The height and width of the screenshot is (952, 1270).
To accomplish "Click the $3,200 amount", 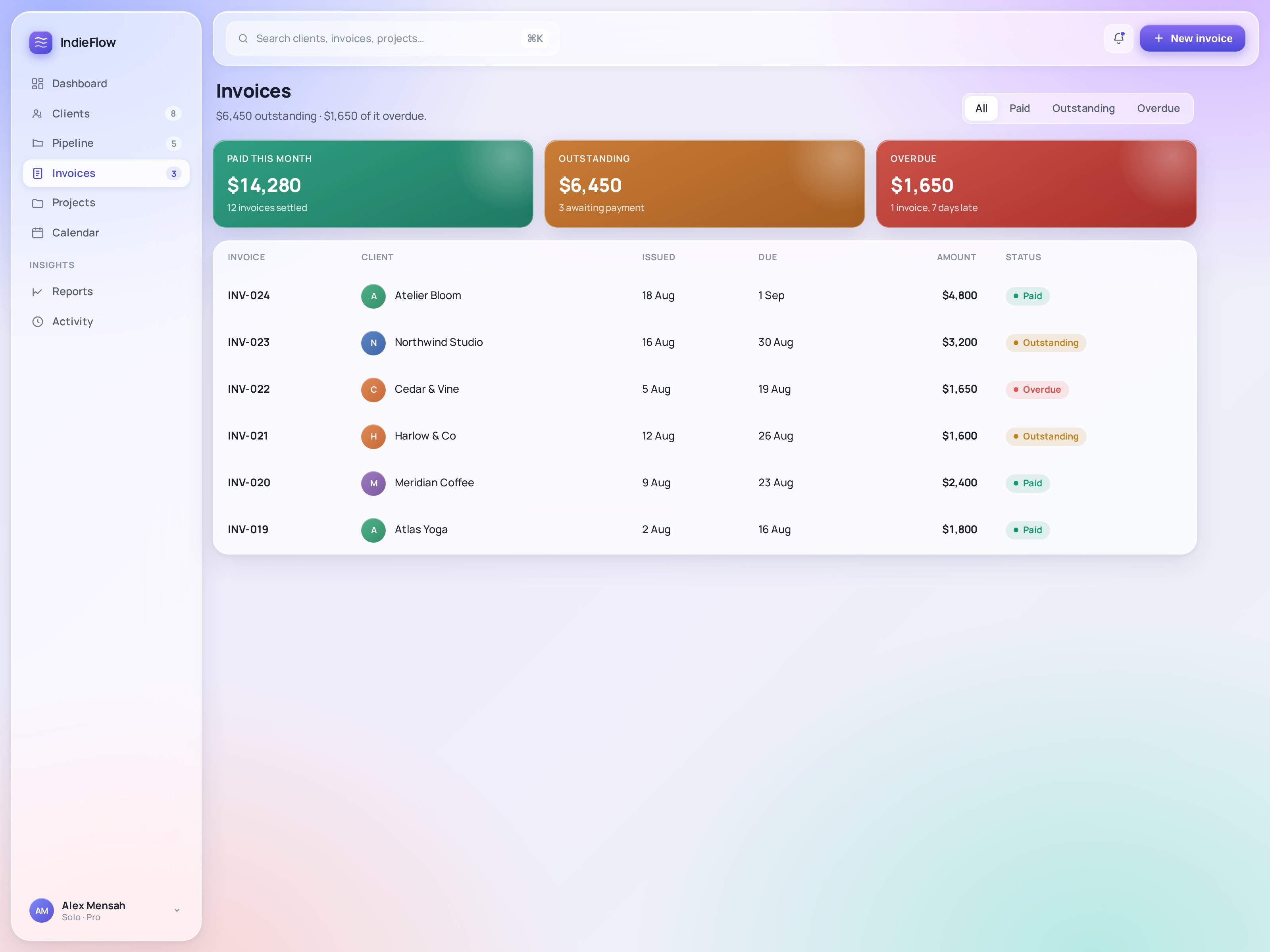I will click(x=959, y=343).
